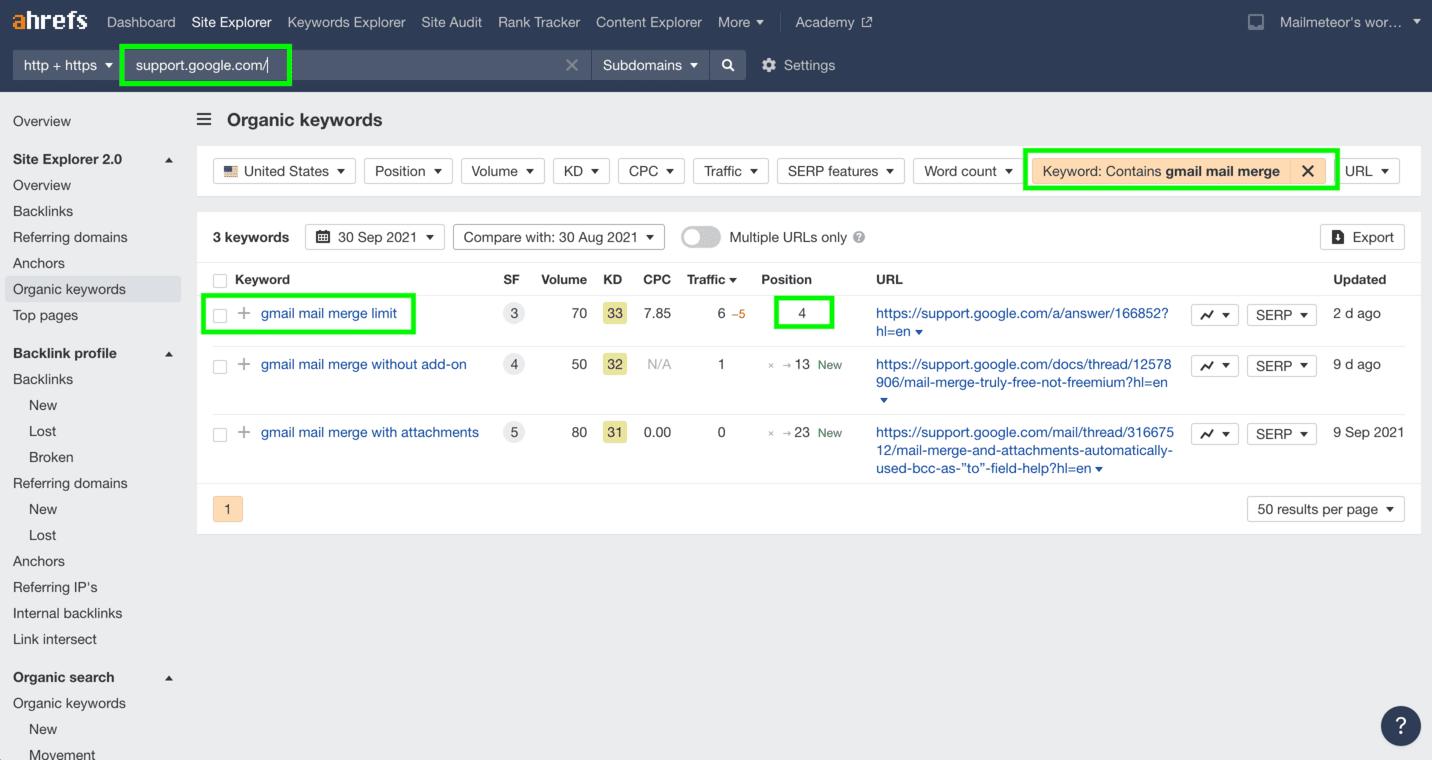Image resolution: width=1432 pixels, height=760 pixels.
Task: Open Content Explorer in the top nav
Action: coord(649,22)
